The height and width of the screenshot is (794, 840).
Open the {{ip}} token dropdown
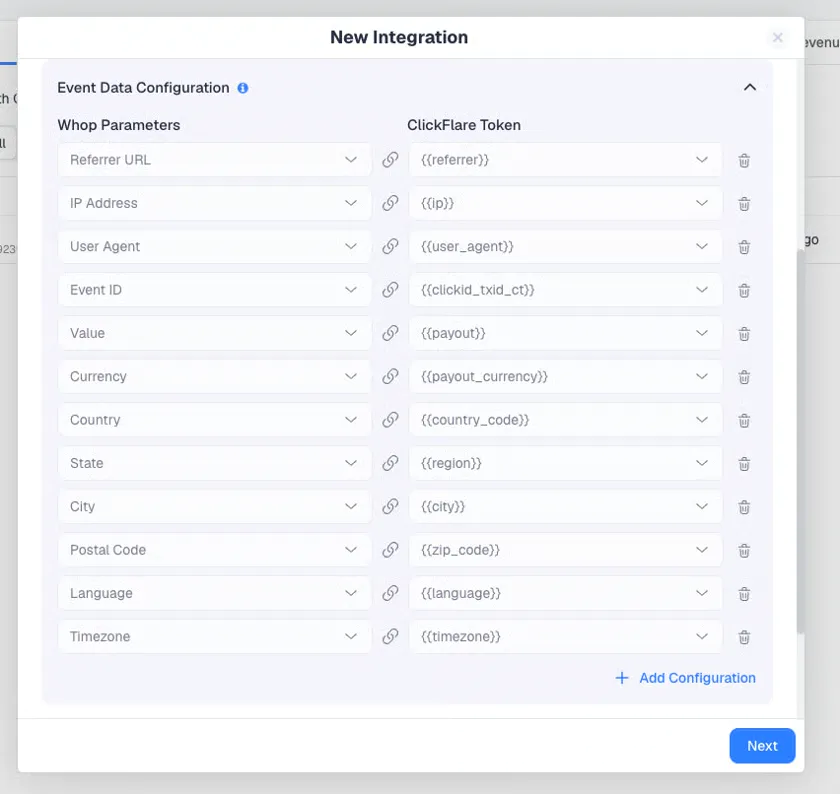565,203
